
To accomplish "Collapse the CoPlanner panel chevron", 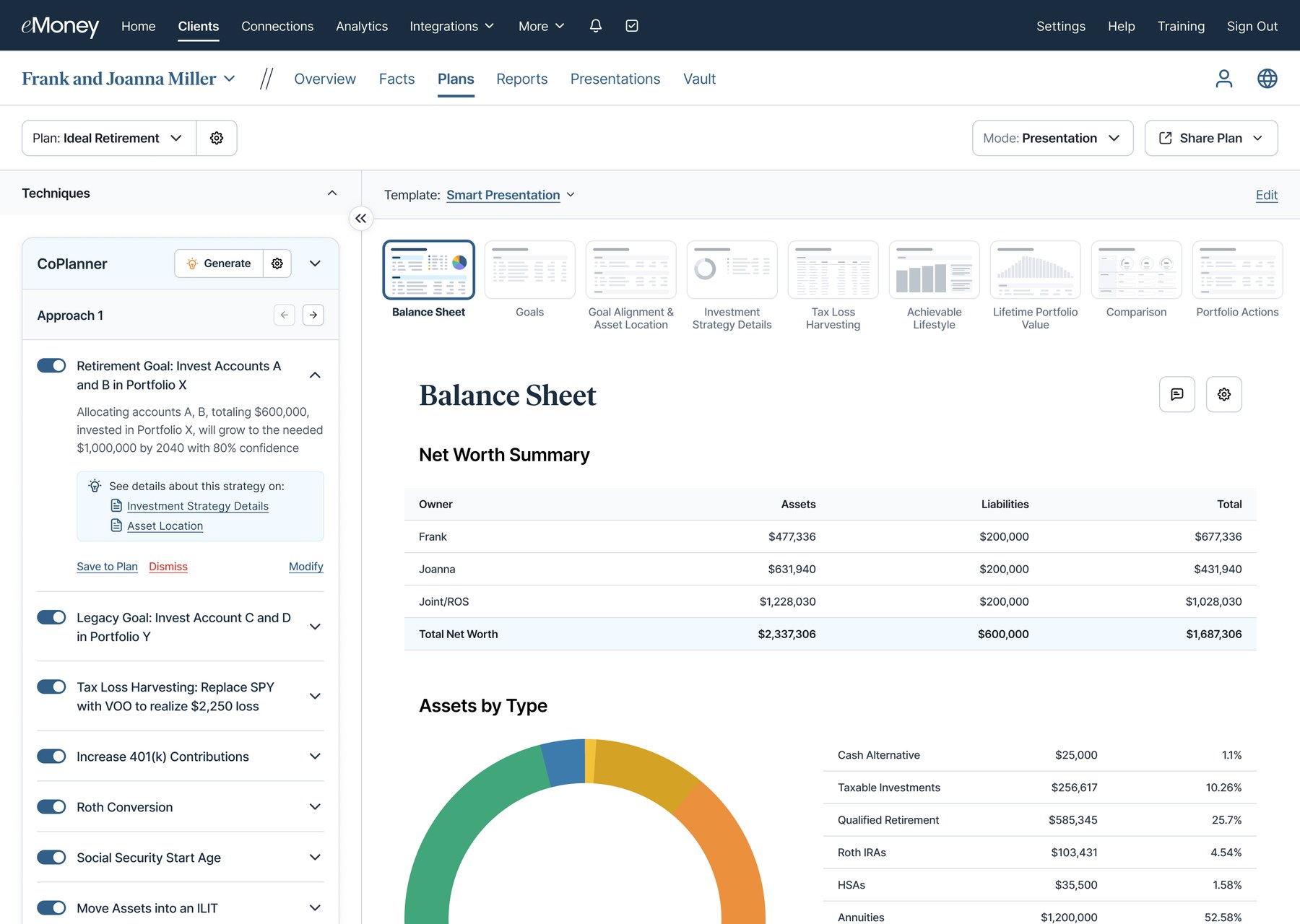I will tap(315, 263).
